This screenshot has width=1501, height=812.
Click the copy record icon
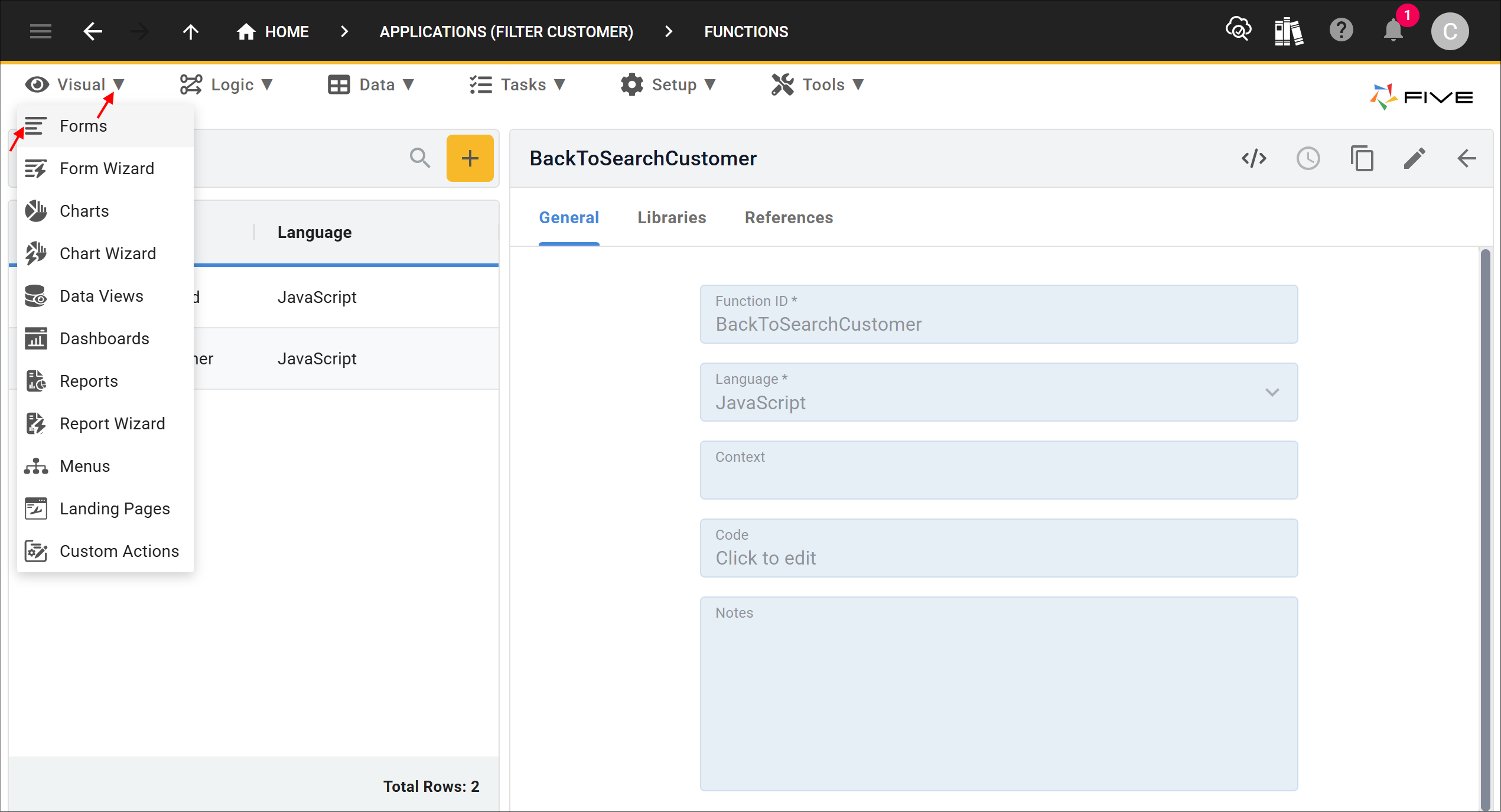coord(1362,158)
